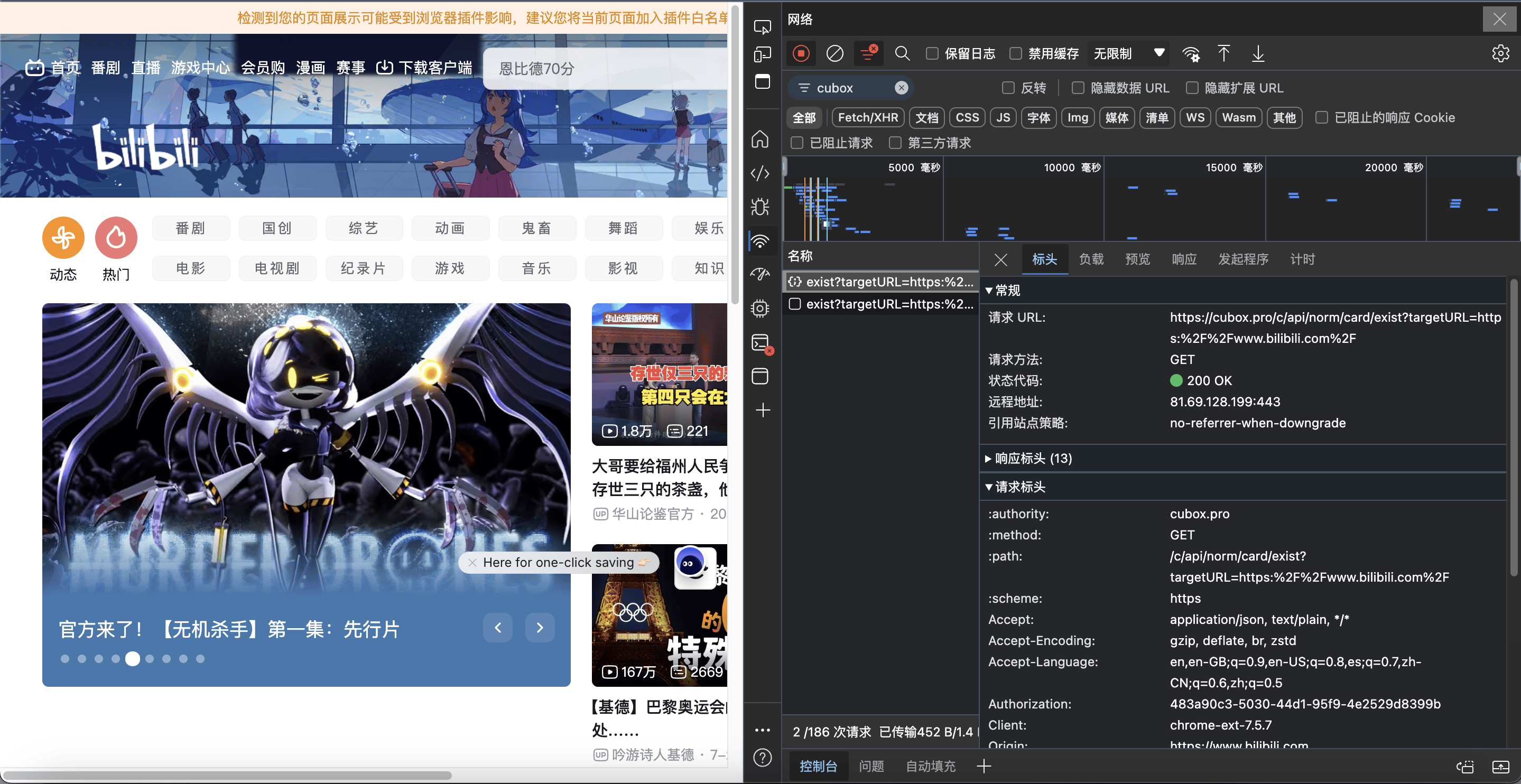1521x784 pixels.
Task: Open the 计时 tab
Action: tap(1303, 259)
